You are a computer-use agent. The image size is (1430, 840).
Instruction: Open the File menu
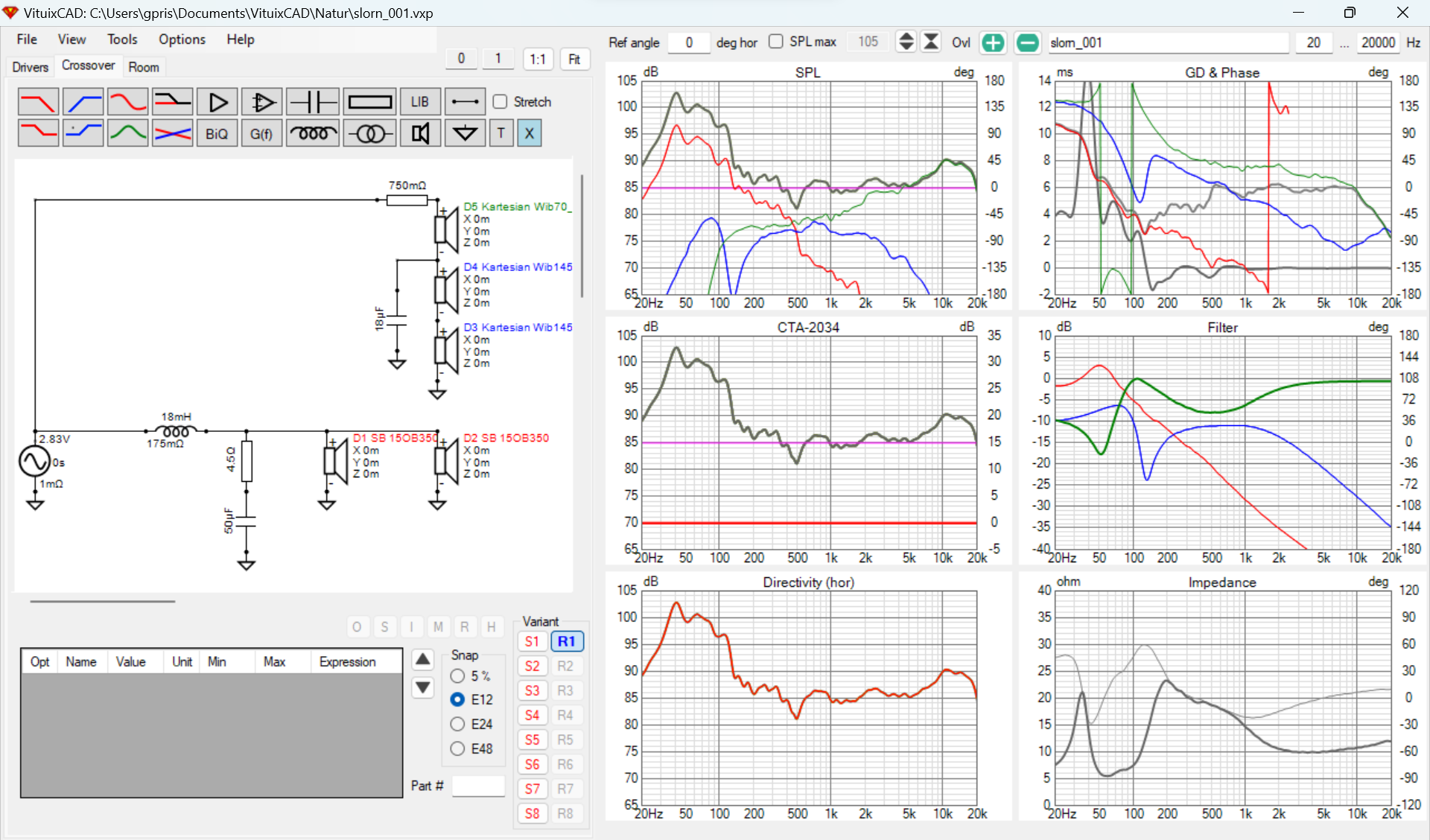(x=27, y=39)
